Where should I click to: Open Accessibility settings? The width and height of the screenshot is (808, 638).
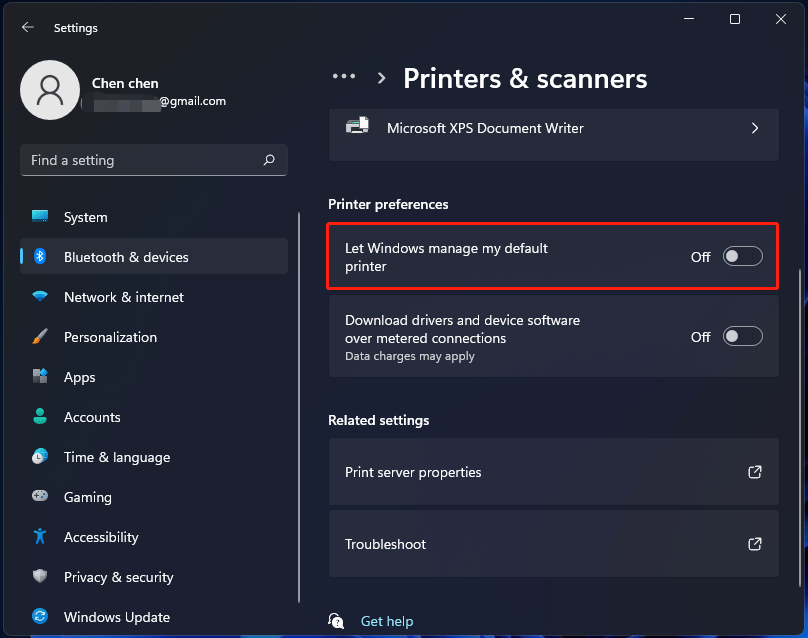[x=100, y=537]
